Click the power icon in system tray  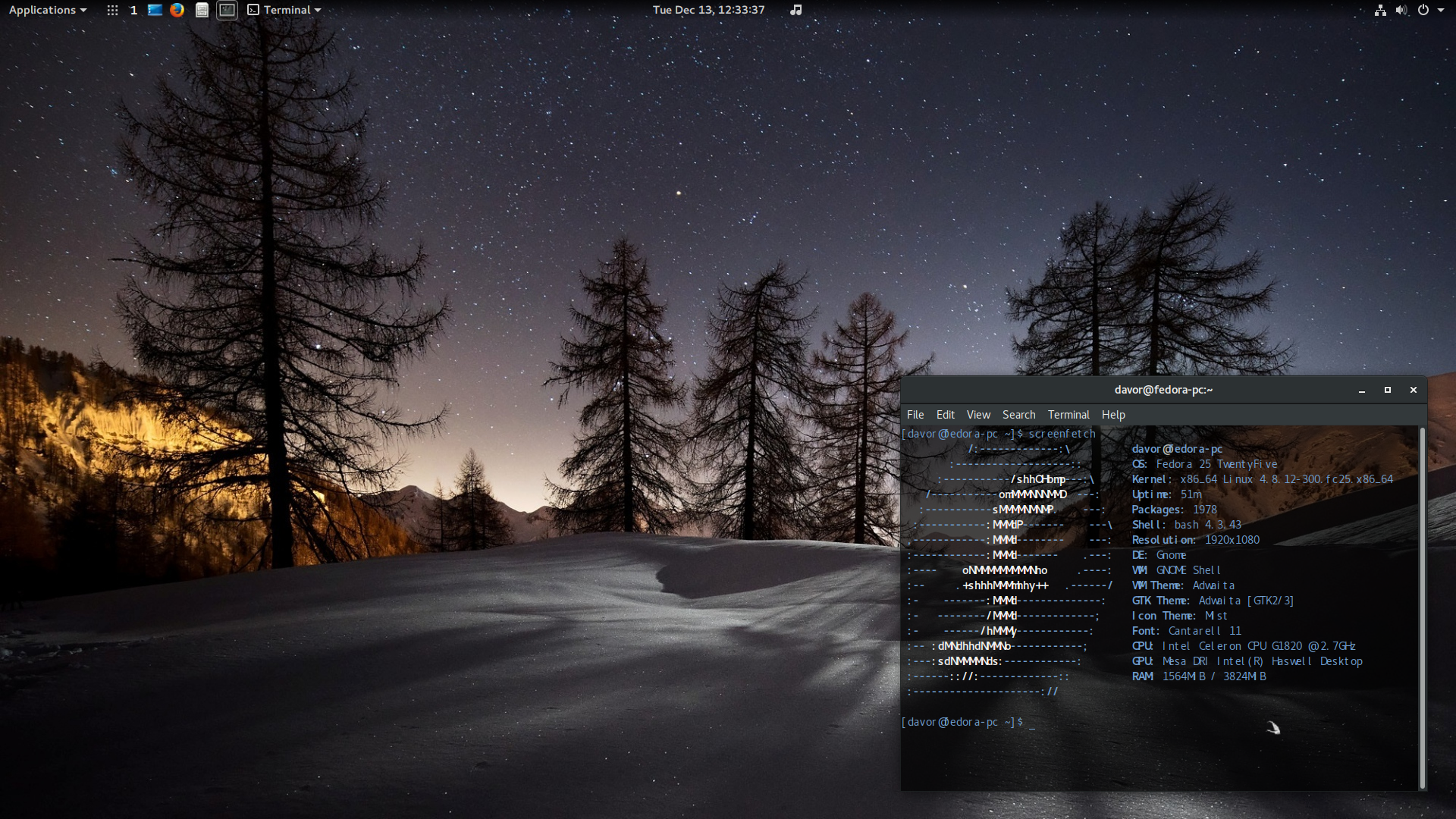tap(1423, 10)
